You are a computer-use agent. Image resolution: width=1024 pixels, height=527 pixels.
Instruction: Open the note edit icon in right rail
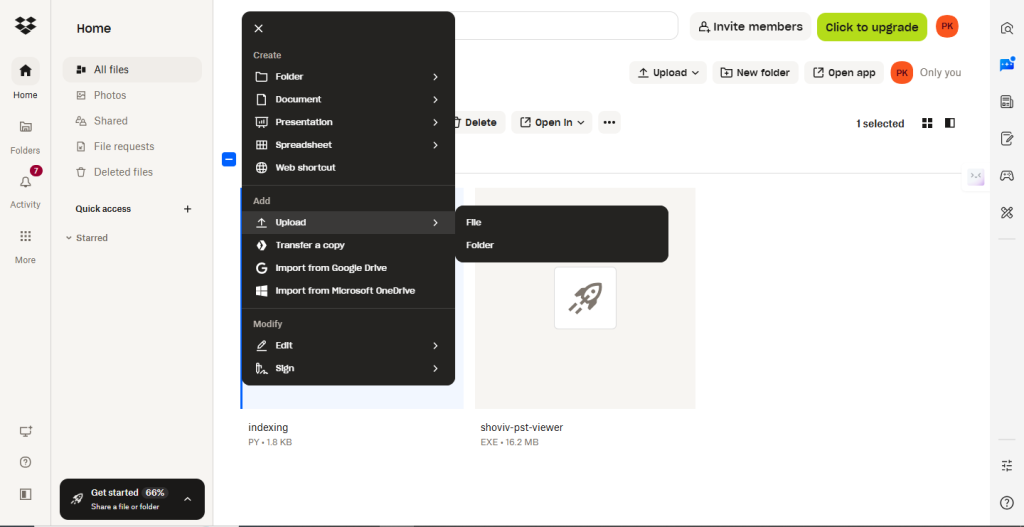(x=1007, y=138)
